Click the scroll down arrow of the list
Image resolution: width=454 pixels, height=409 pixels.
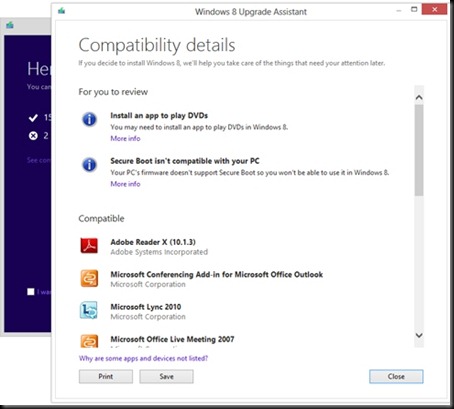(x=419, y=335)
